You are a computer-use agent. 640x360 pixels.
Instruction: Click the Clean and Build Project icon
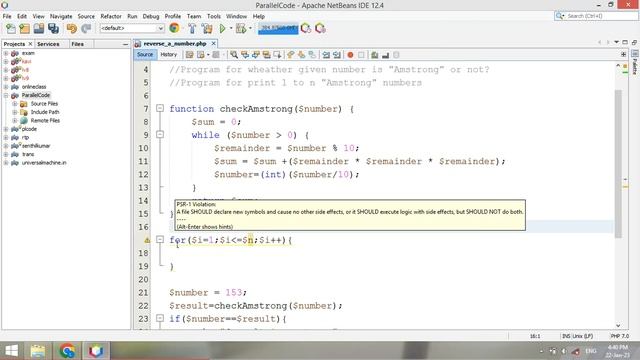point(207,29)
